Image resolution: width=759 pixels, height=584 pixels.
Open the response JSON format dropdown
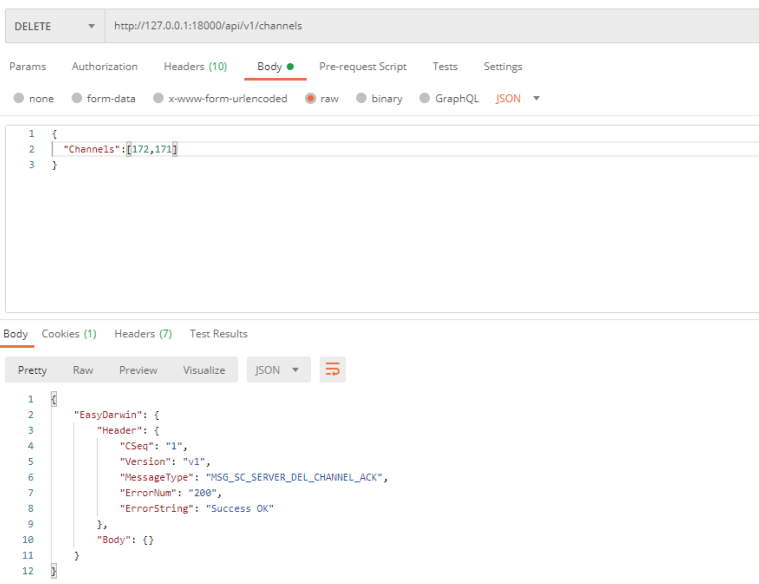(x=278, y=370)
